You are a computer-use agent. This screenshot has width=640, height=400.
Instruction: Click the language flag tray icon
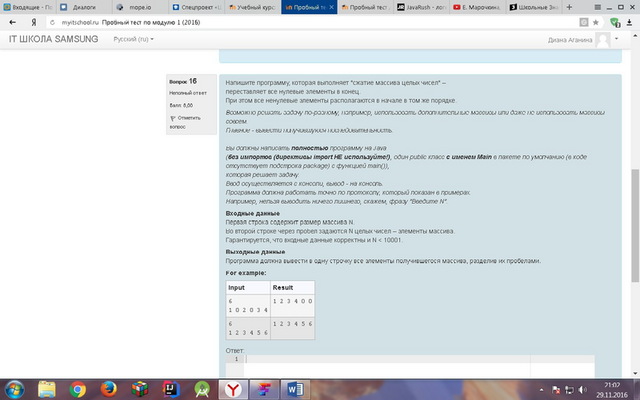tap(556, 390)
